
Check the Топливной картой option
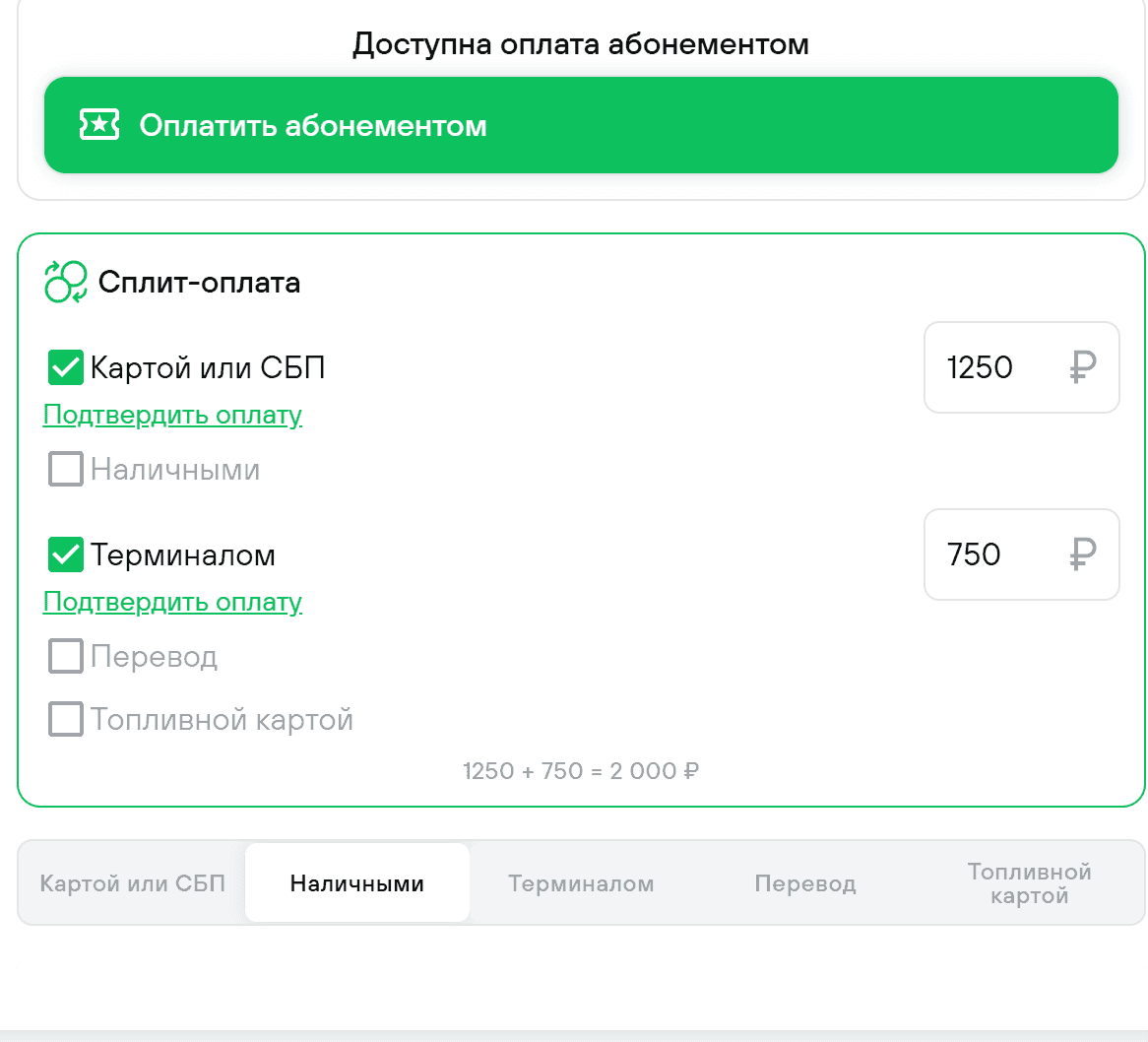pyautogui.click(x=65, y=719)
